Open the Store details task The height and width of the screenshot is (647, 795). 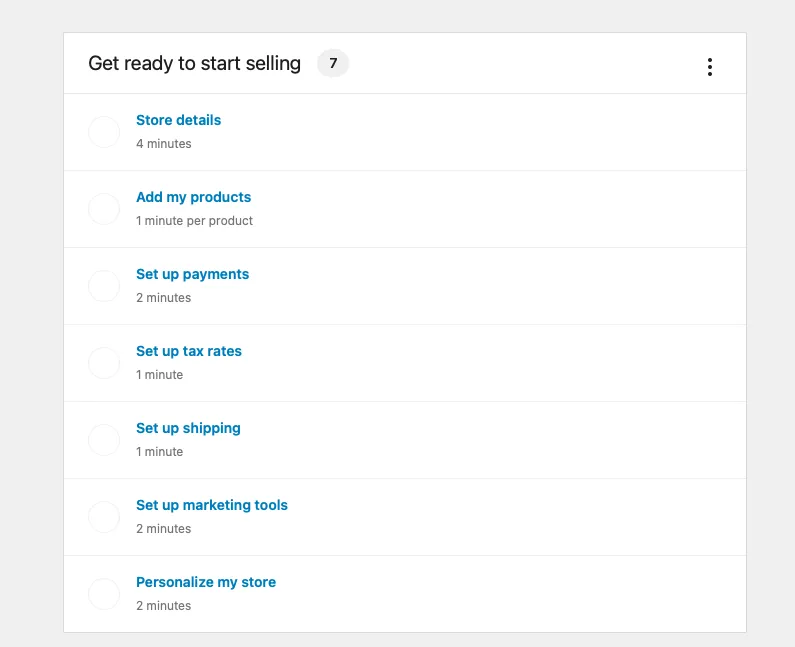(178, 120)
